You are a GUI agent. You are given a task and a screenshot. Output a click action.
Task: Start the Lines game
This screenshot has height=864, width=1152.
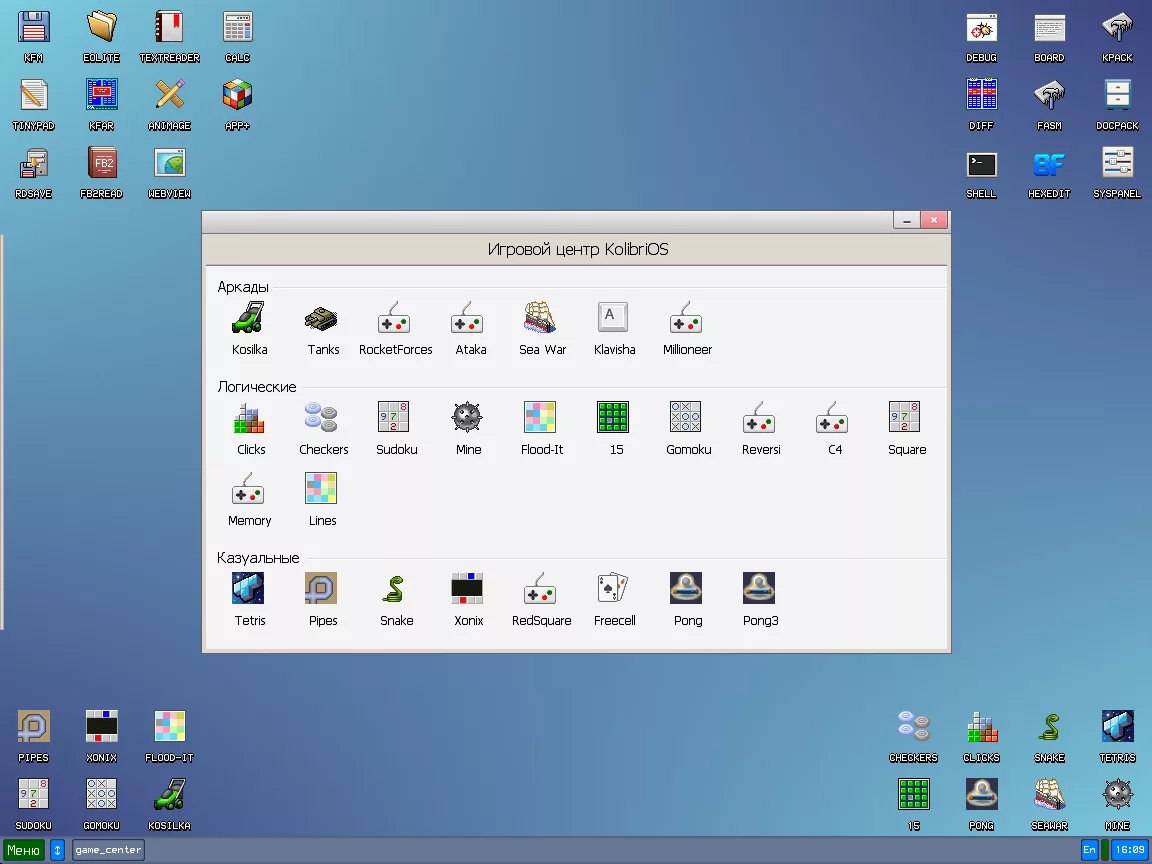(322, 500)
